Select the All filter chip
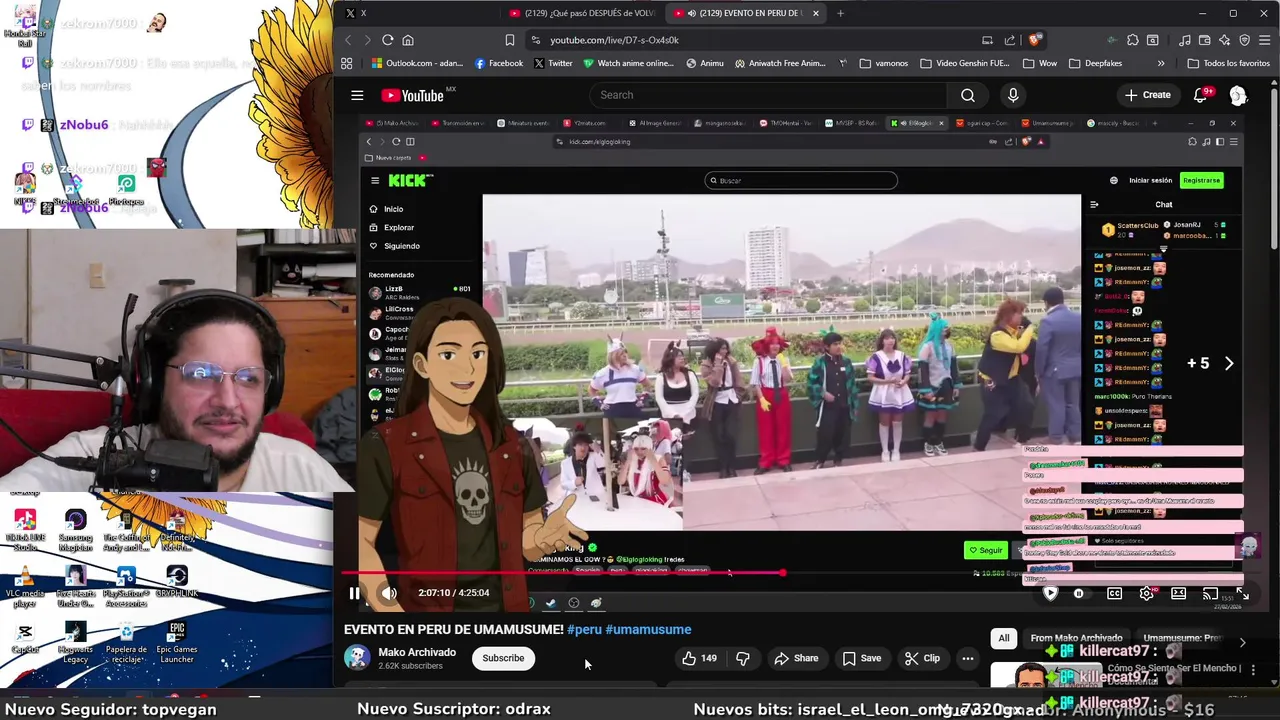The width and height of the screenshot is (1280, 720). (1004, 638)
